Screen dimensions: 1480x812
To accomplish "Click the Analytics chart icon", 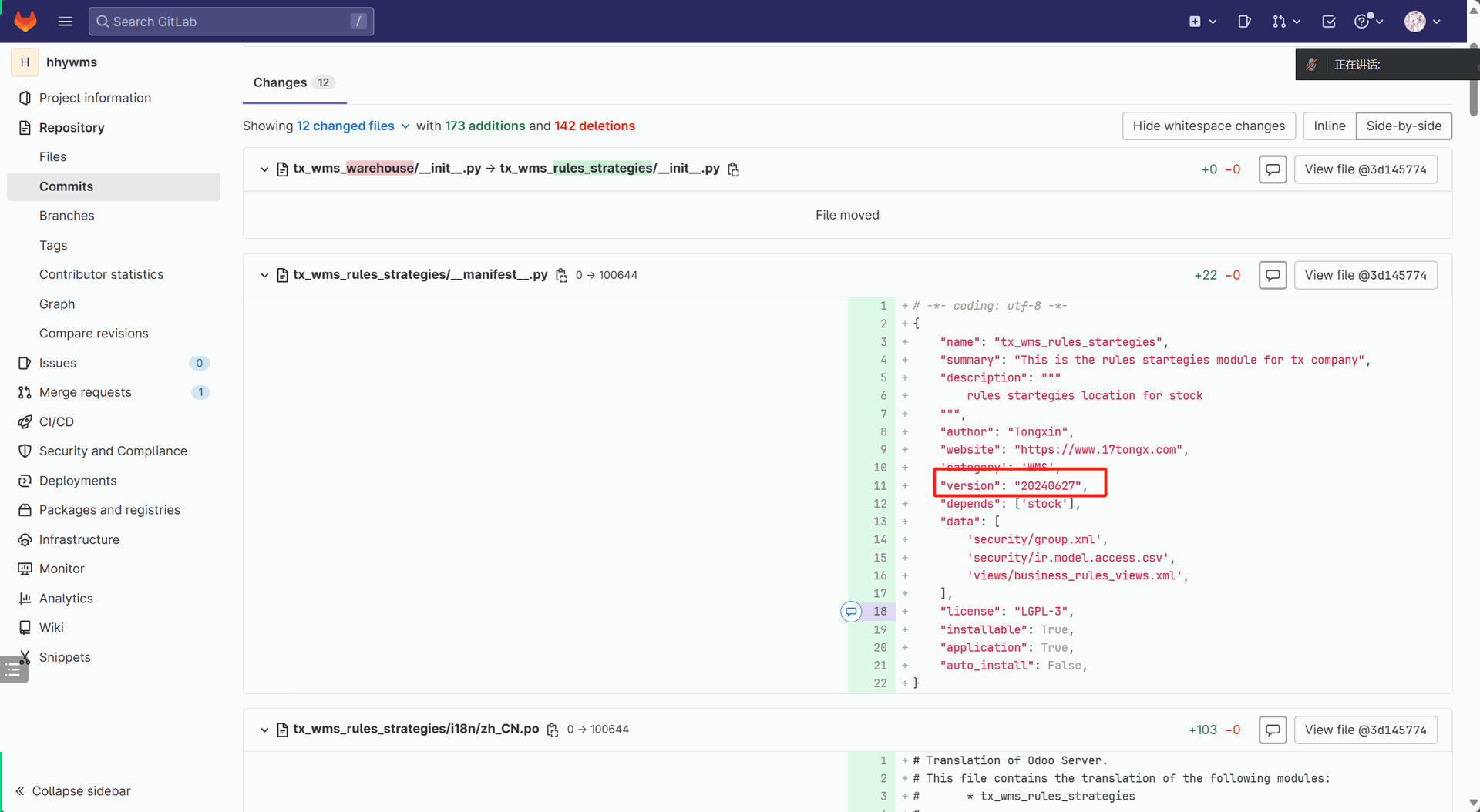I will tap(25, 599).
